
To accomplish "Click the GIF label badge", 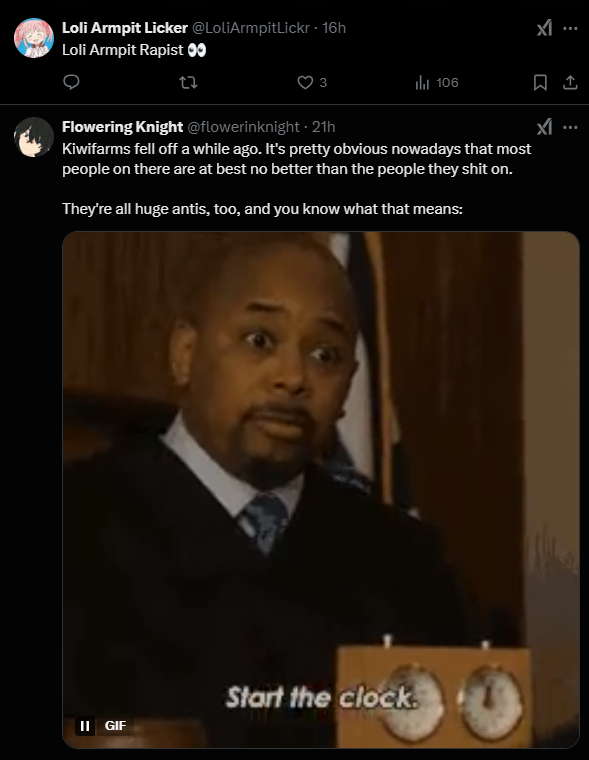I will click(x=115, y=726).
